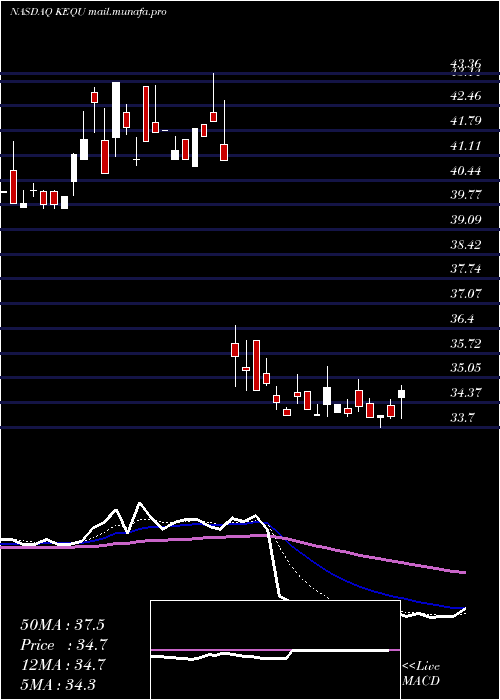The width and height of the screenshot is (500, 700).
Task: Click the tallest white candlestick near 42
Action: pyautogui.click(x=116, y=110)
